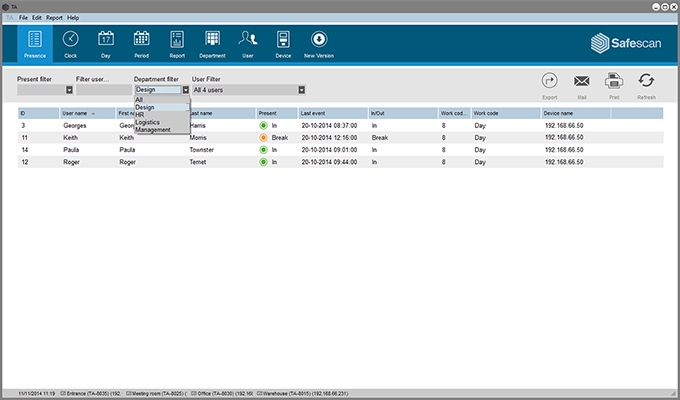Open the Period calendar view
680x400 pixels.
[x=141, y=43]
